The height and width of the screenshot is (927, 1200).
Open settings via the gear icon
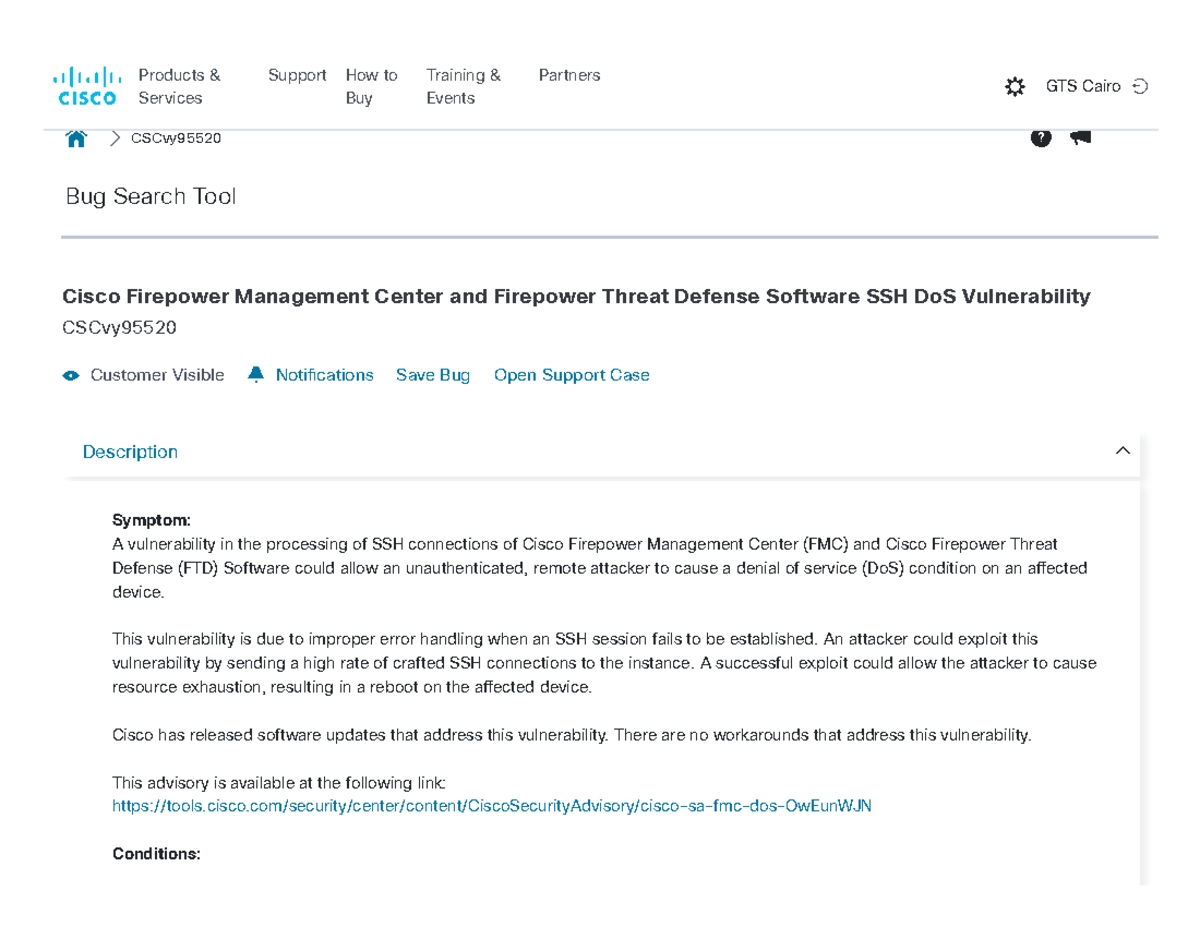pyautogui.click(x=1014, y=86)
